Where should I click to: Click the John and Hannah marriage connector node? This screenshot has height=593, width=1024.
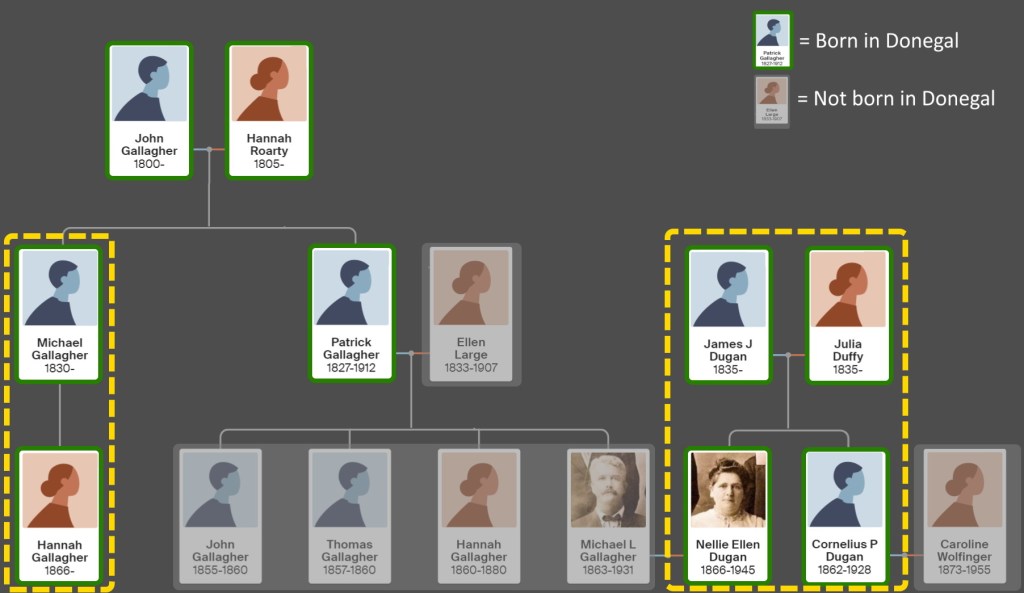coord(209,150)
